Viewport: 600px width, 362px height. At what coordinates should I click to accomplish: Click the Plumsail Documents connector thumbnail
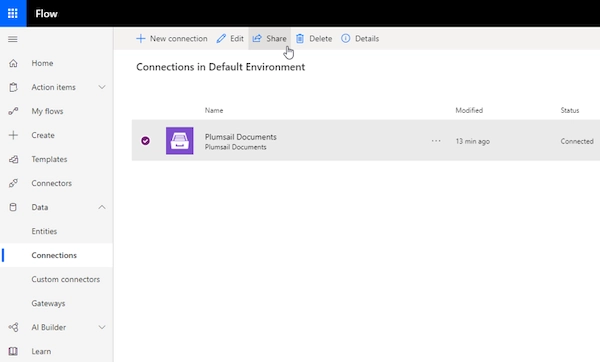pyautogui.click(x=179, y=141)
